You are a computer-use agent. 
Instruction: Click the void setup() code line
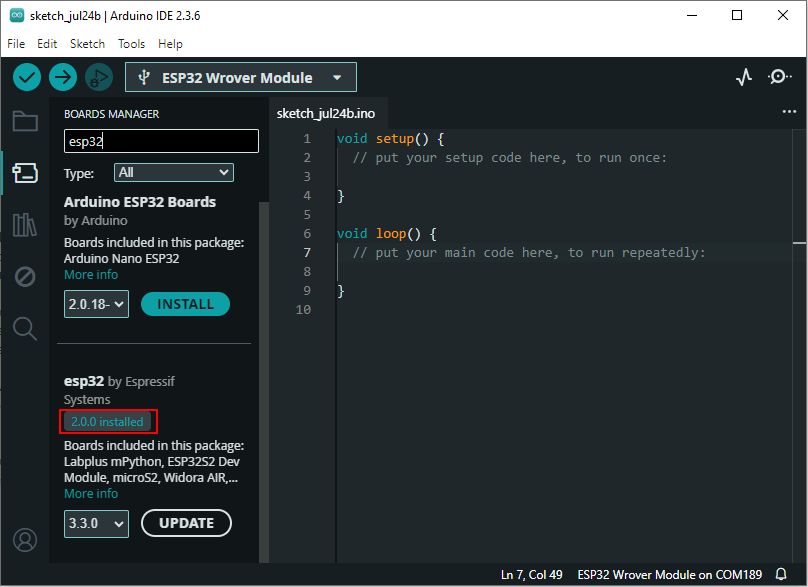tap(391, 139)
